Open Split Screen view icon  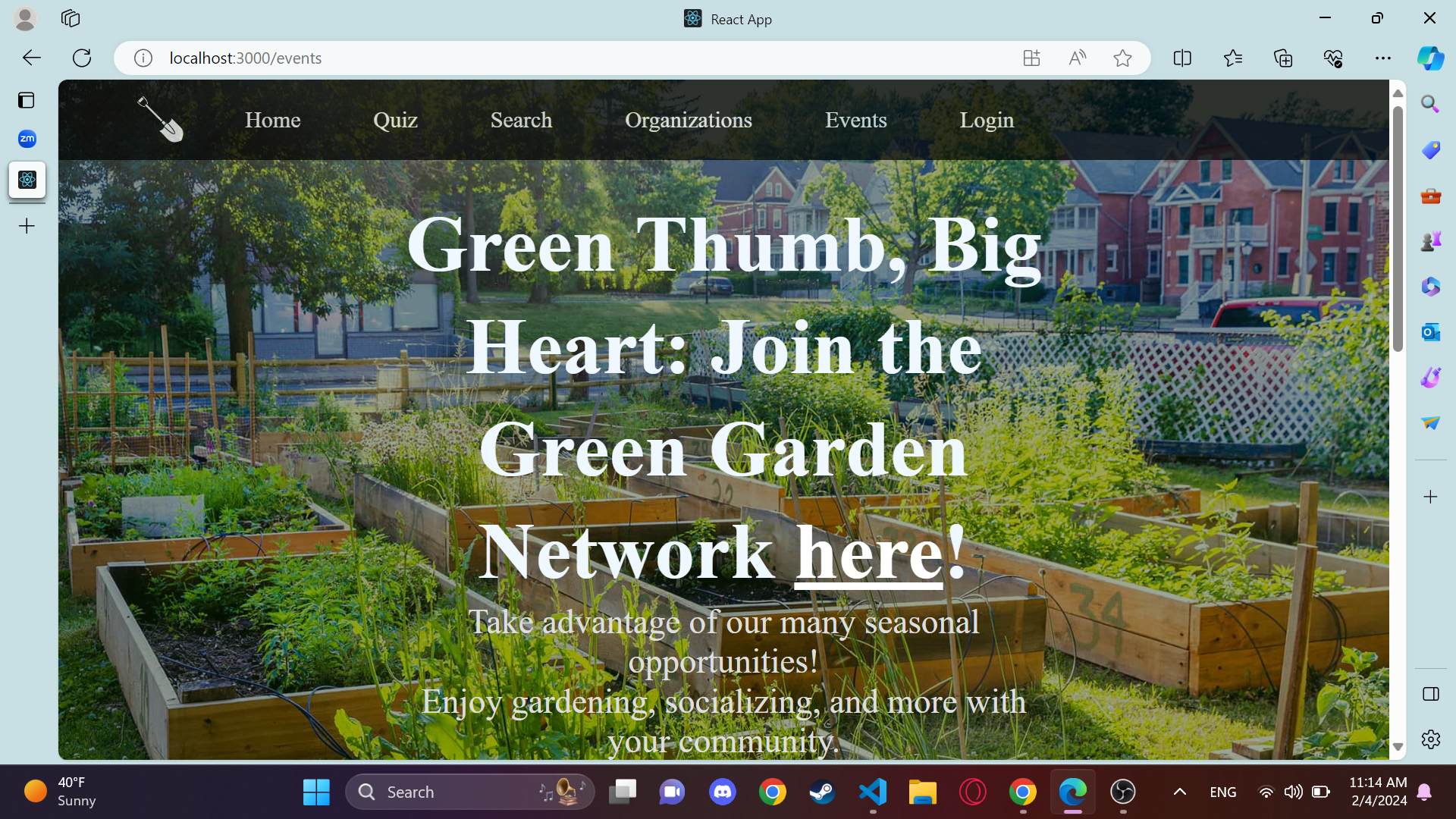tap(1182, 58)
